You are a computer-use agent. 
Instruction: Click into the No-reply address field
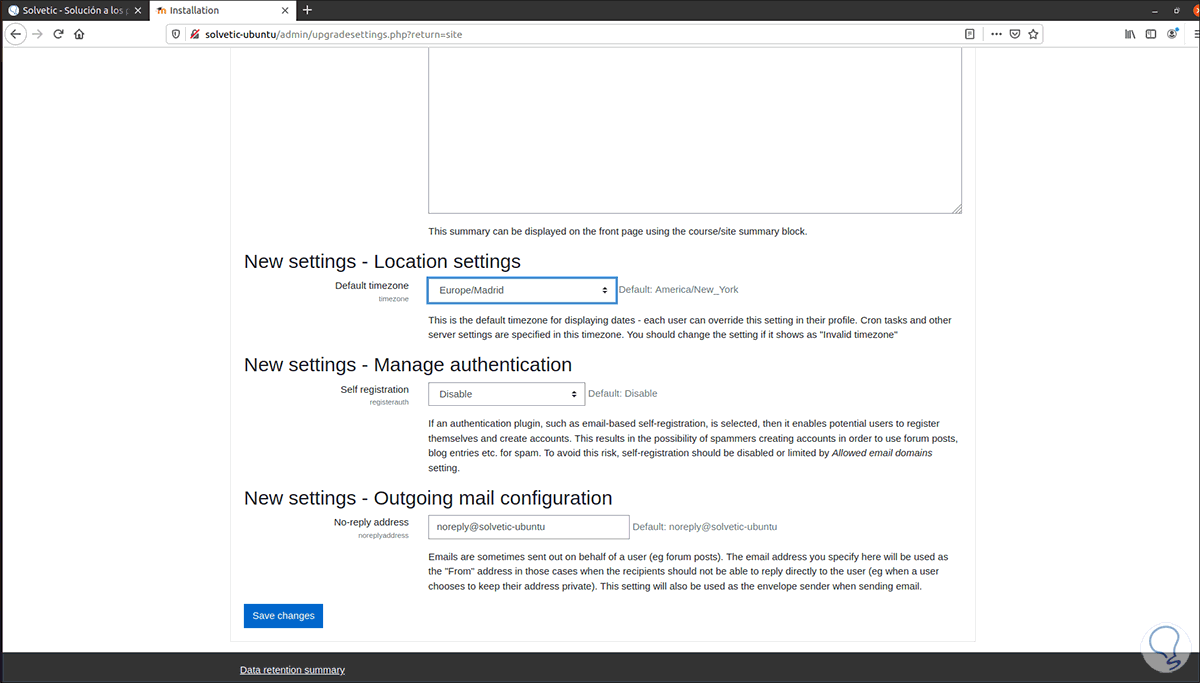[x=528, y=527]
